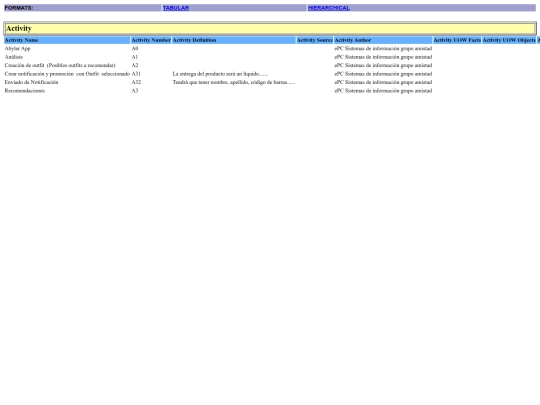This screenshot has height=405, width=540.
Task: Select the 'Recomendaciones' activity name
Action: point(24,91)
